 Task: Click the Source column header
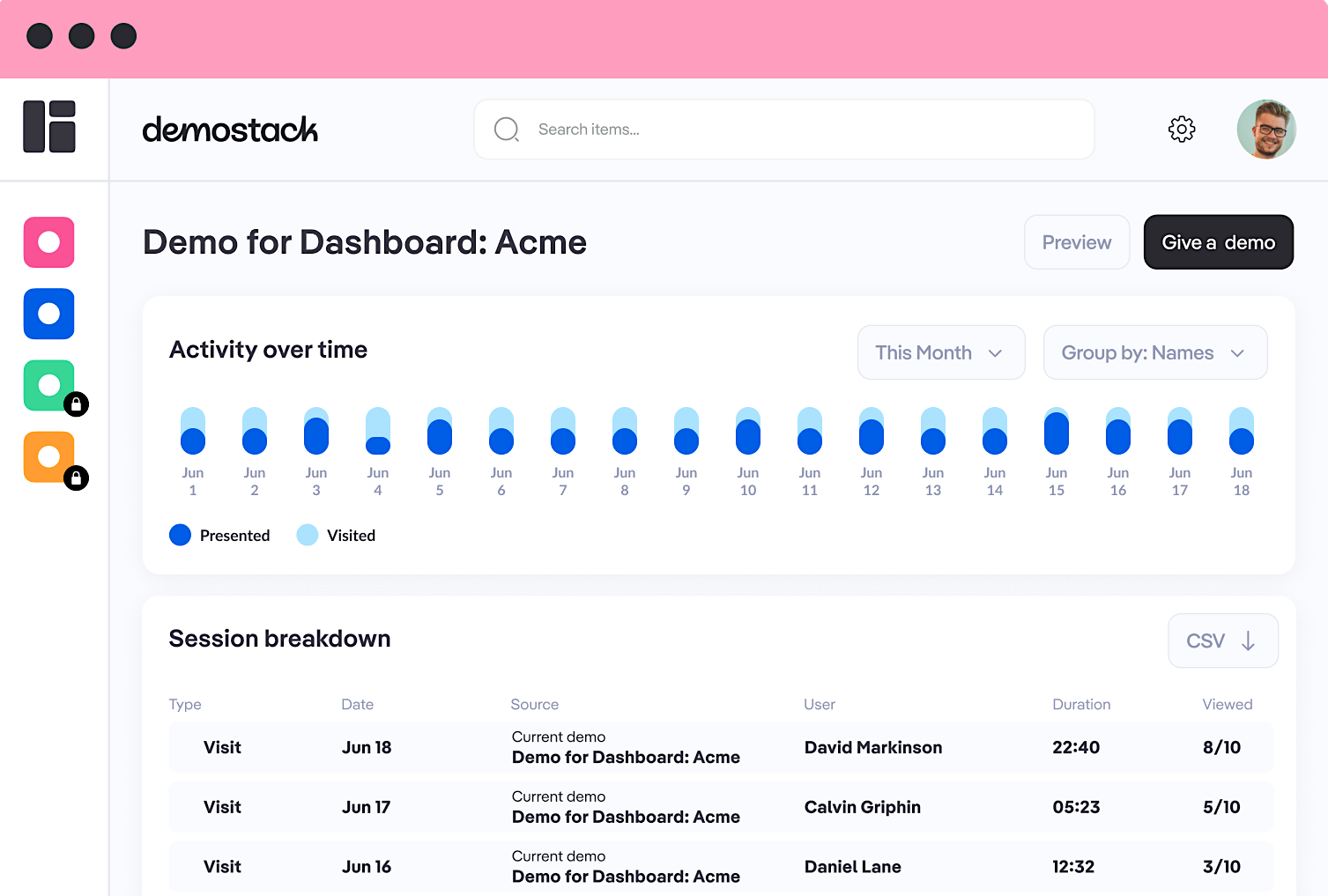(535, 704)
